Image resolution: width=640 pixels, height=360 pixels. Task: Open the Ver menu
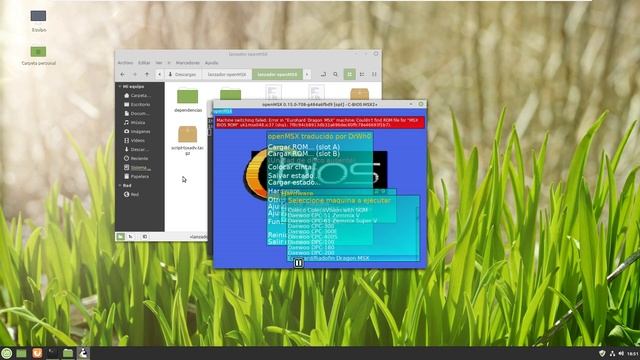coord(159,63)
